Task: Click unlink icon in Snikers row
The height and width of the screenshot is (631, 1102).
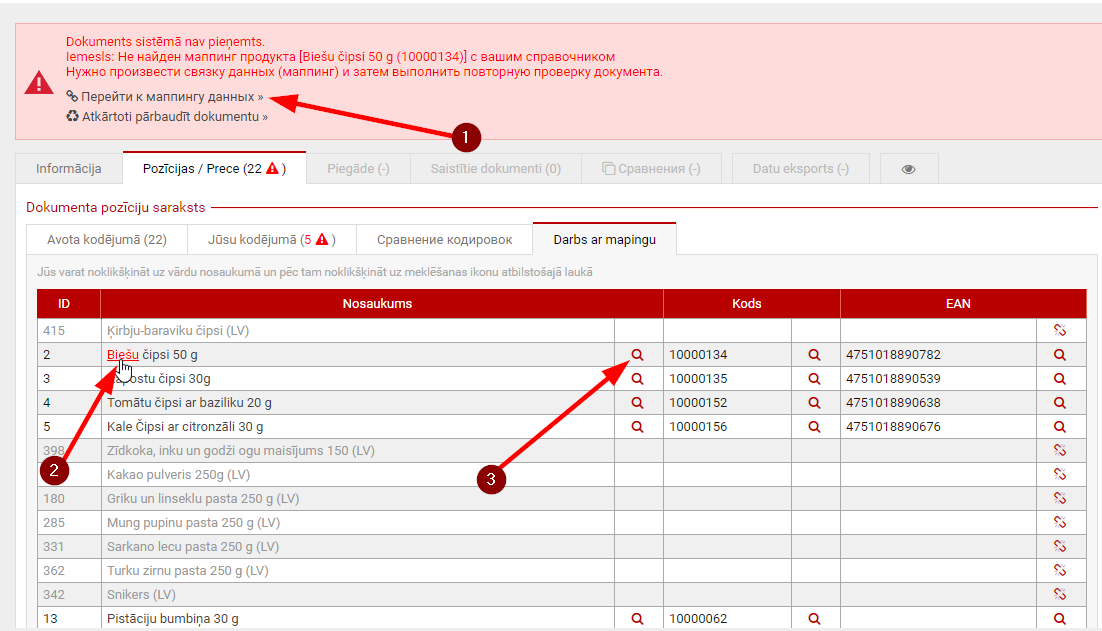Action: [x=1060, y=595]
